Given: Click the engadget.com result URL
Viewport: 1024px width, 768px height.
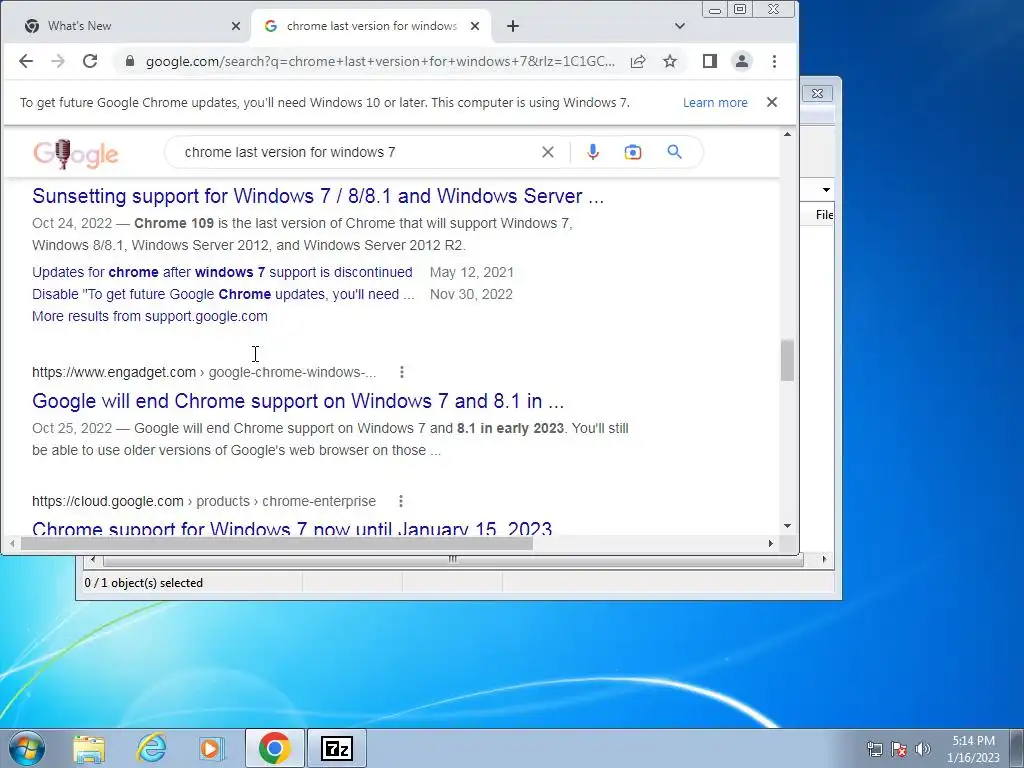Looking at the screenshot, I should coord(204,372).
